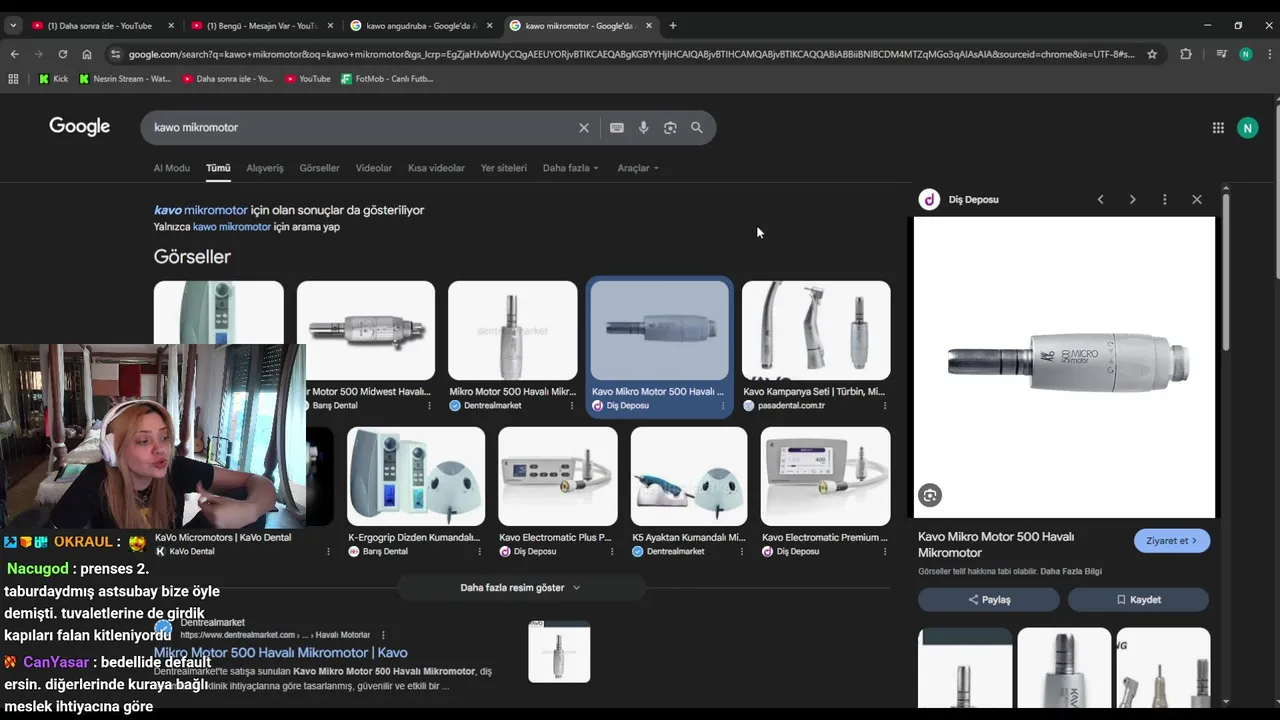Switch to the Yer siteleri tab
The height and width of the screenshot is (720, 1280).
tap(503, 168)
